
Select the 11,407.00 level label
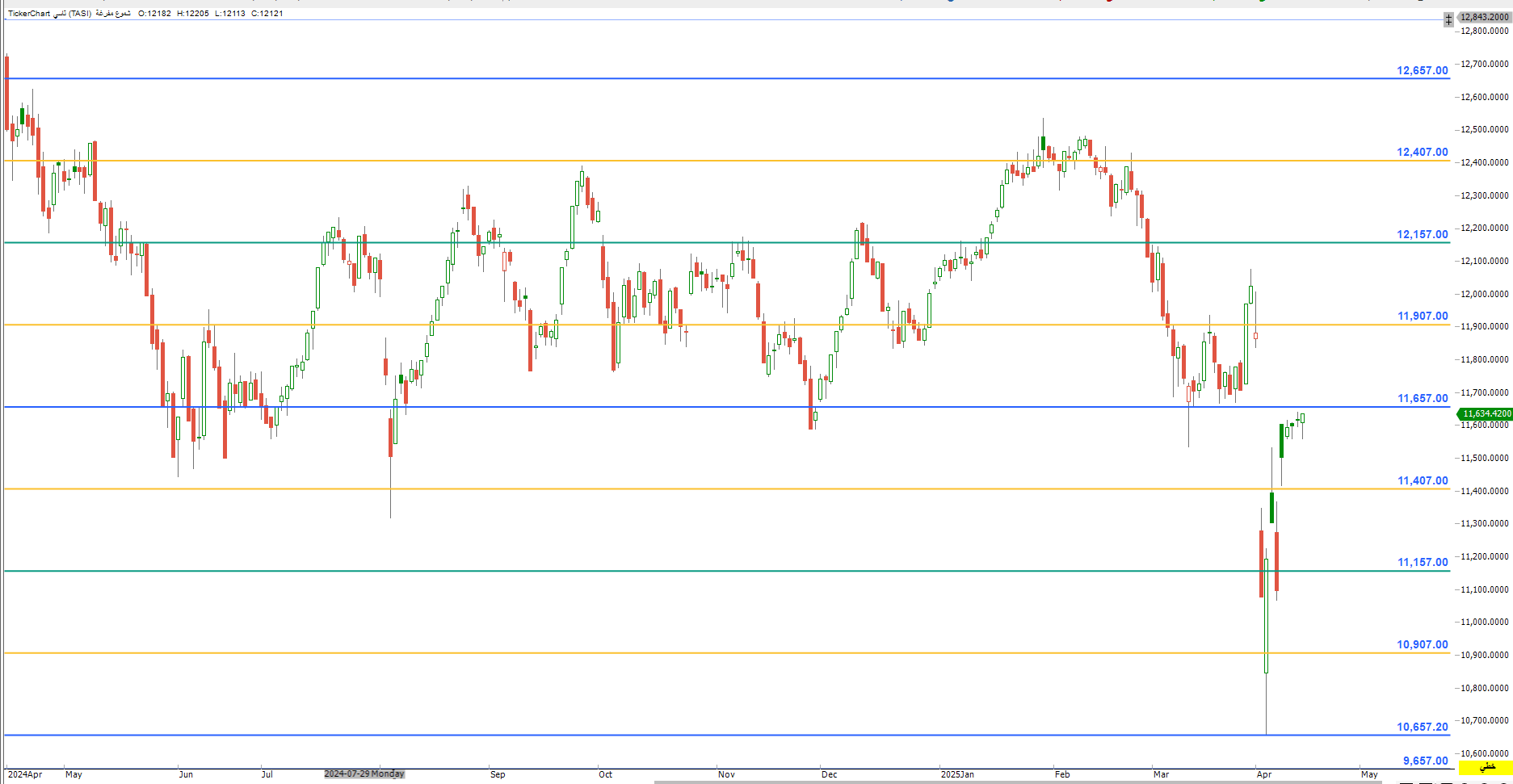pyautogui.click(x=1422, y=480)
